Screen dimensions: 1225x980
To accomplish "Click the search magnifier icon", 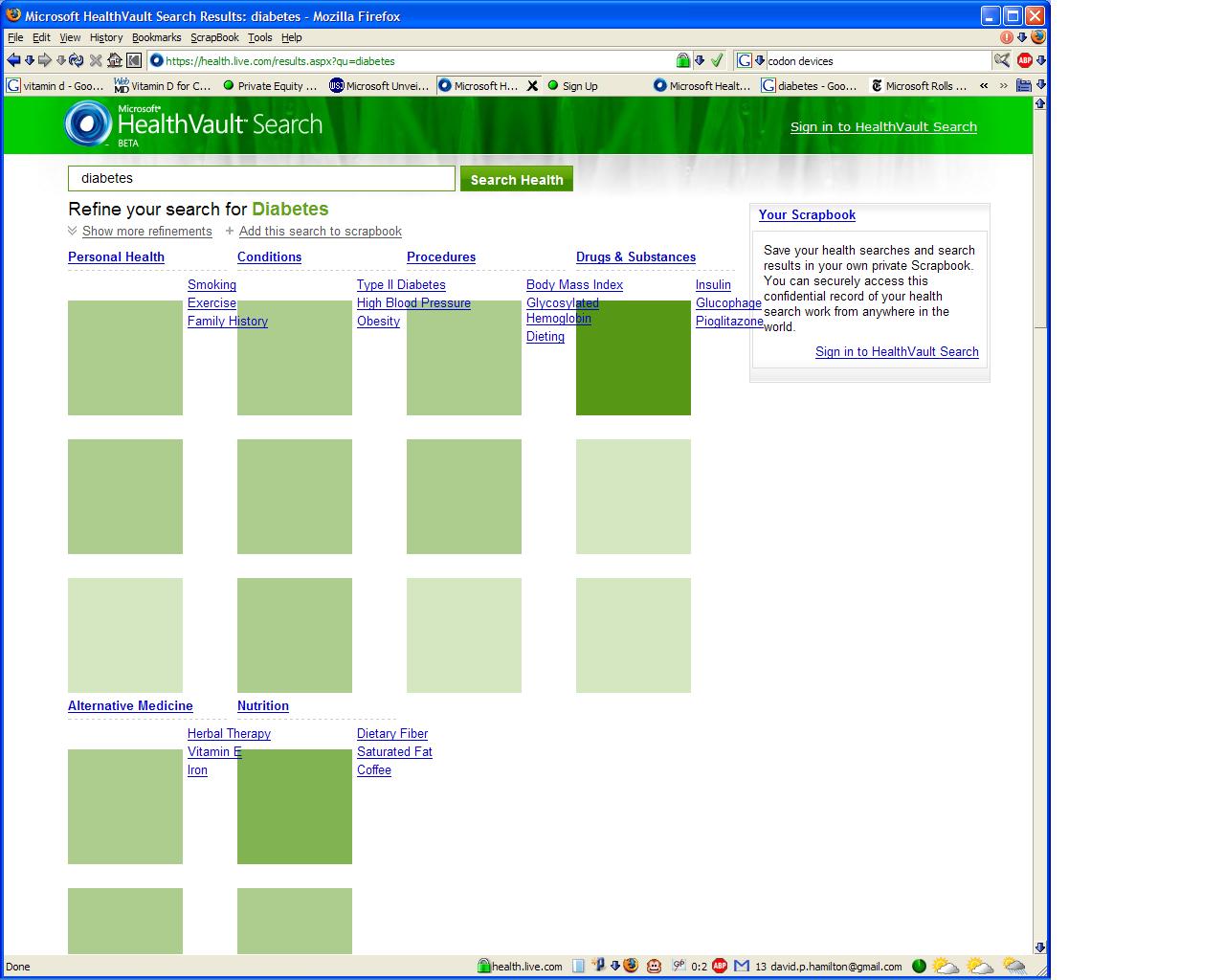I will coord(1002,60).
